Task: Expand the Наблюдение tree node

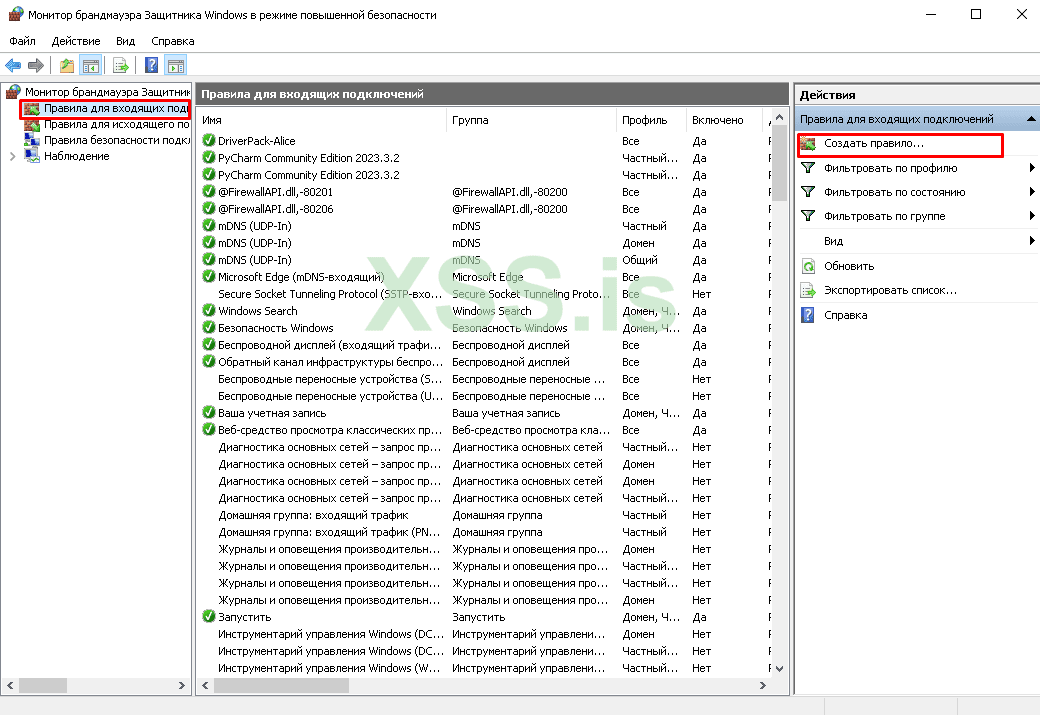Action: point(12,157)
